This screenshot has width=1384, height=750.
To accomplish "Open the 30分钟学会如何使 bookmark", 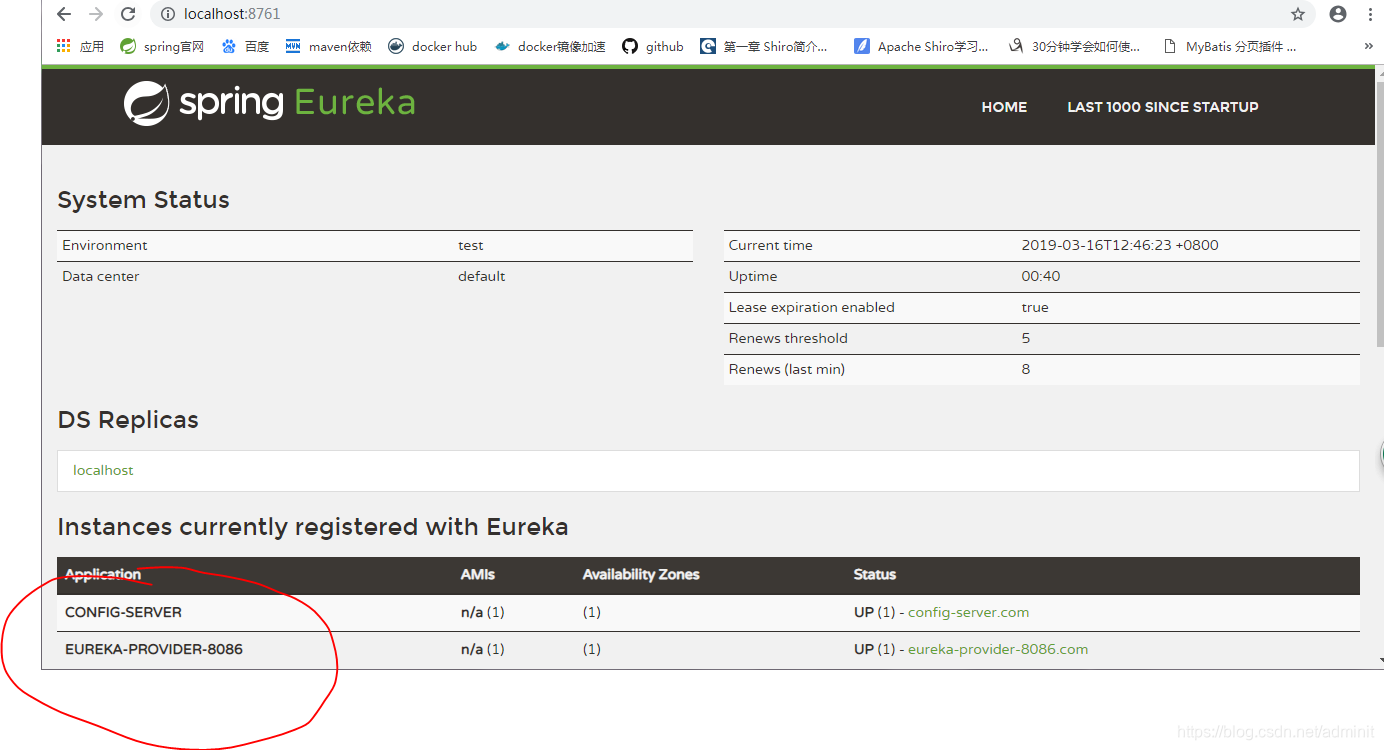I will pyautogui.click(x=1074, y=46).
